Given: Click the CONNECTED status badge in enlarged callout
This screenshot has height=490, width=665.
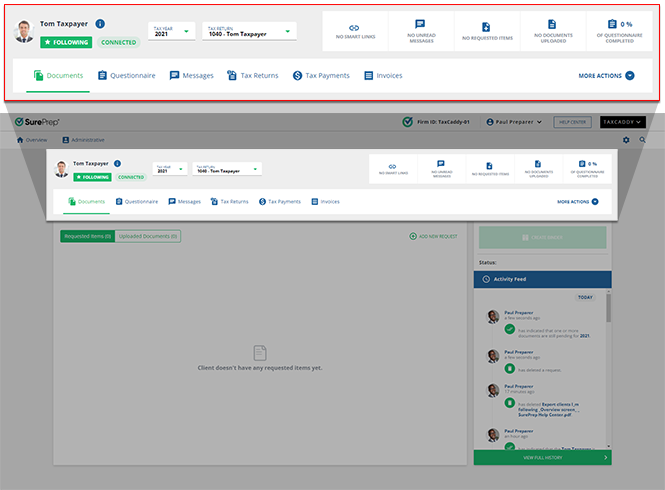Looking at the screenshot, I should tap(119, 42).
